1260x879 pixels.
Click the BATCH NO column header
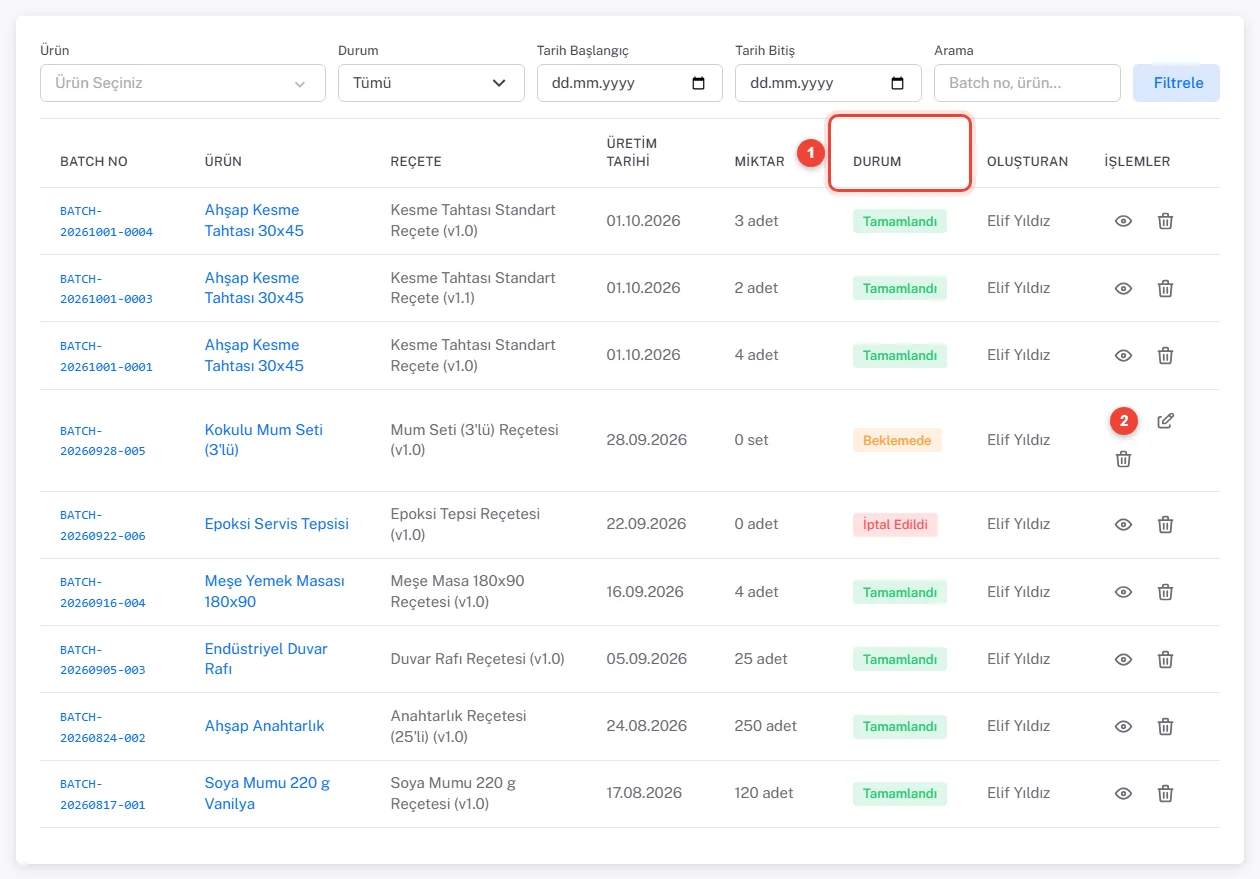94,162
